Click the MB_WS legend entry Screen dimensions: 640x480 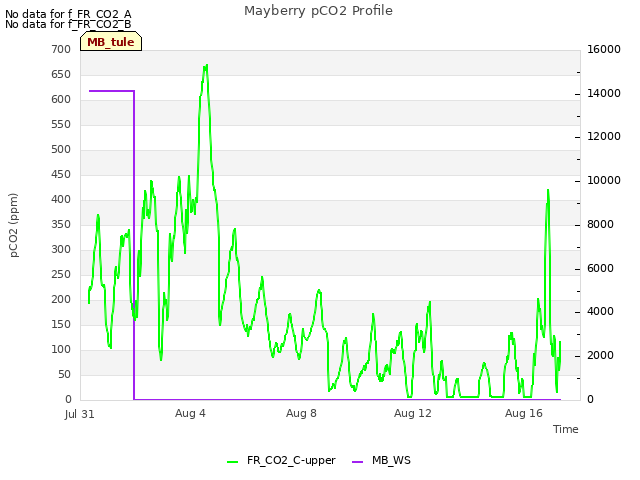click(x=381, y=461)
